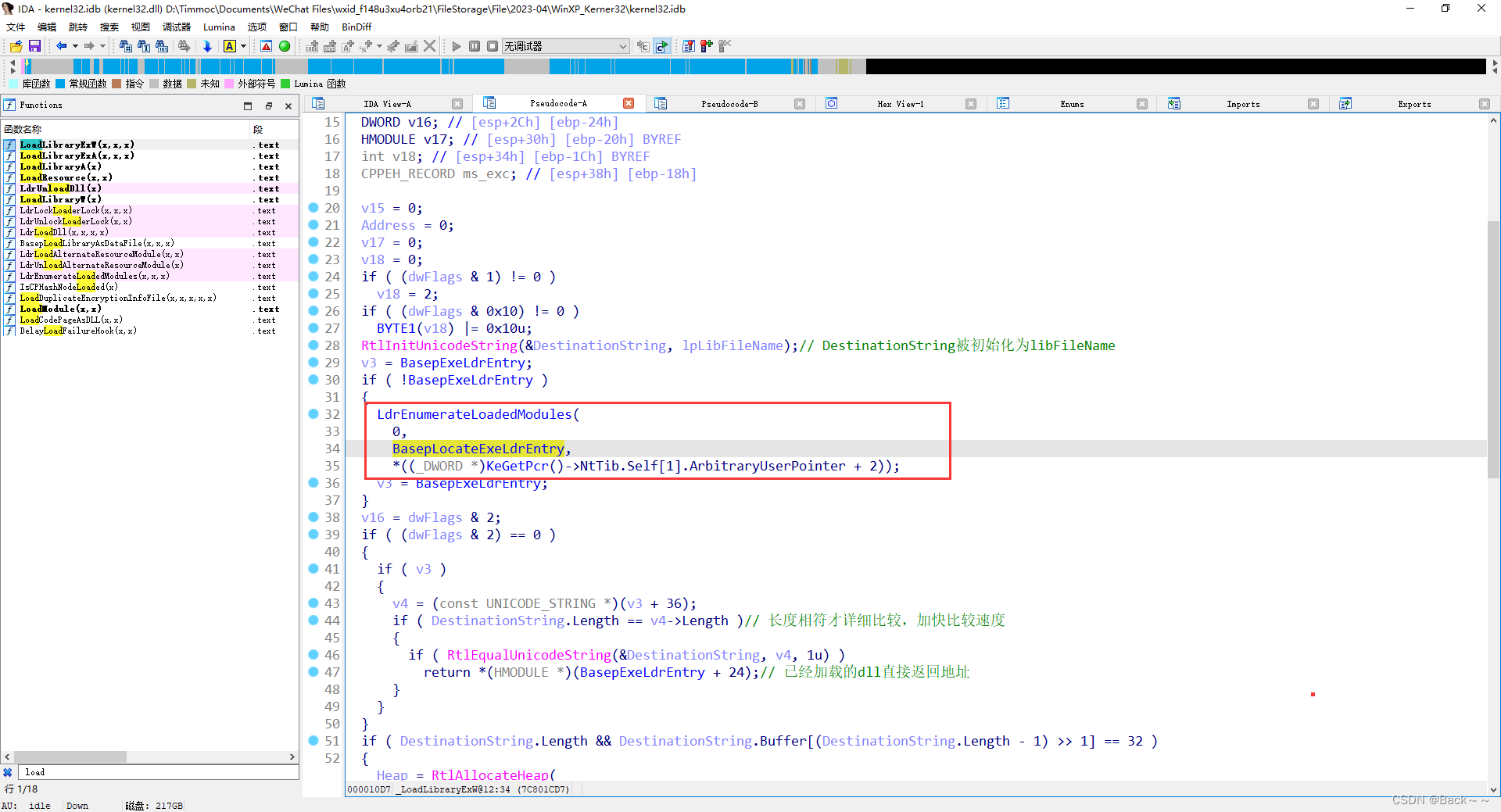Select LoadLibraryExW function in list
1501x812 pixels.
point(150,145)
